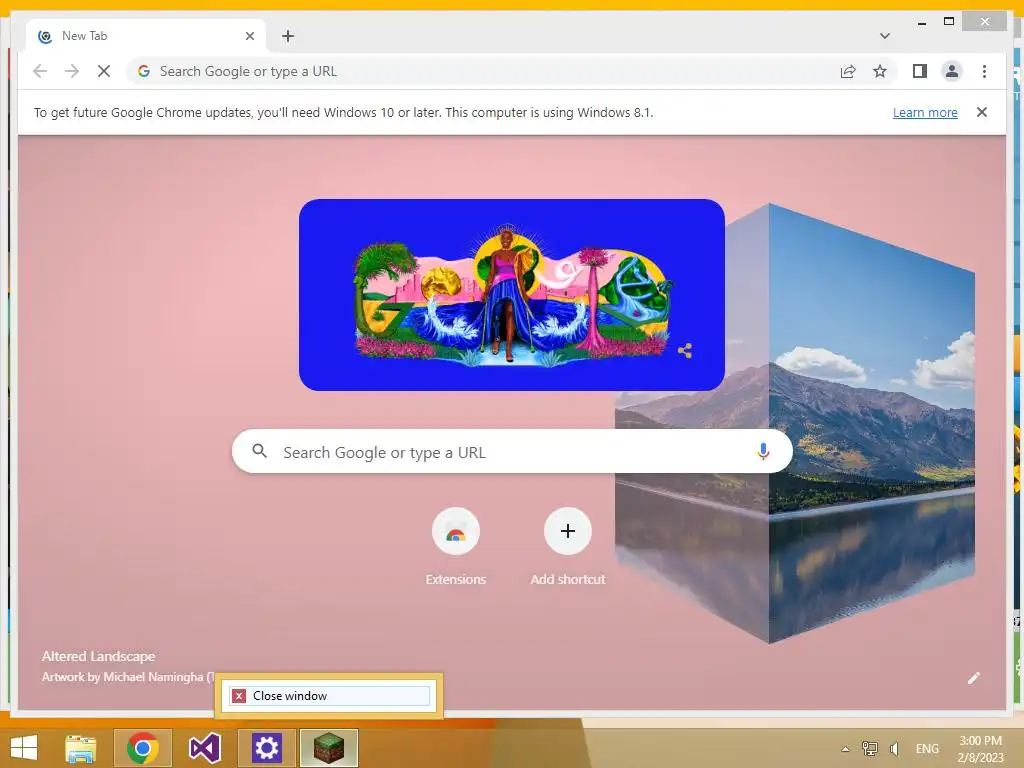Image resolution: width=1024 pixels, height=768 pixels.
Task: Click the Chrome taskbar icon
Action: 143,748
